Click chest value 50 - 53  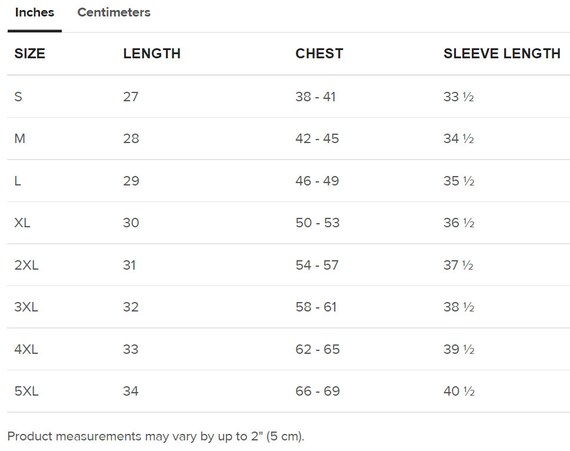tap(317, 222)
